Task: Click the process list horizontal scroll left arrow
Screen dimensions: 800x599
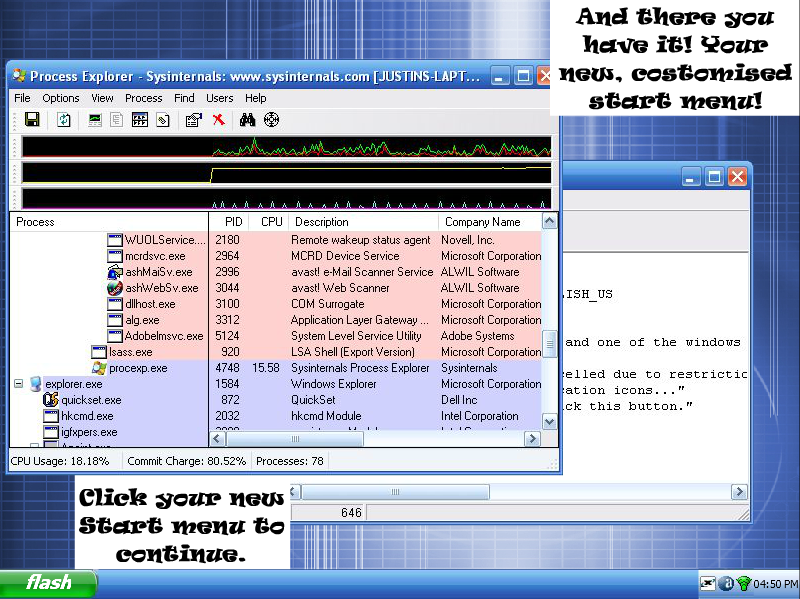Action: point(217,439)
